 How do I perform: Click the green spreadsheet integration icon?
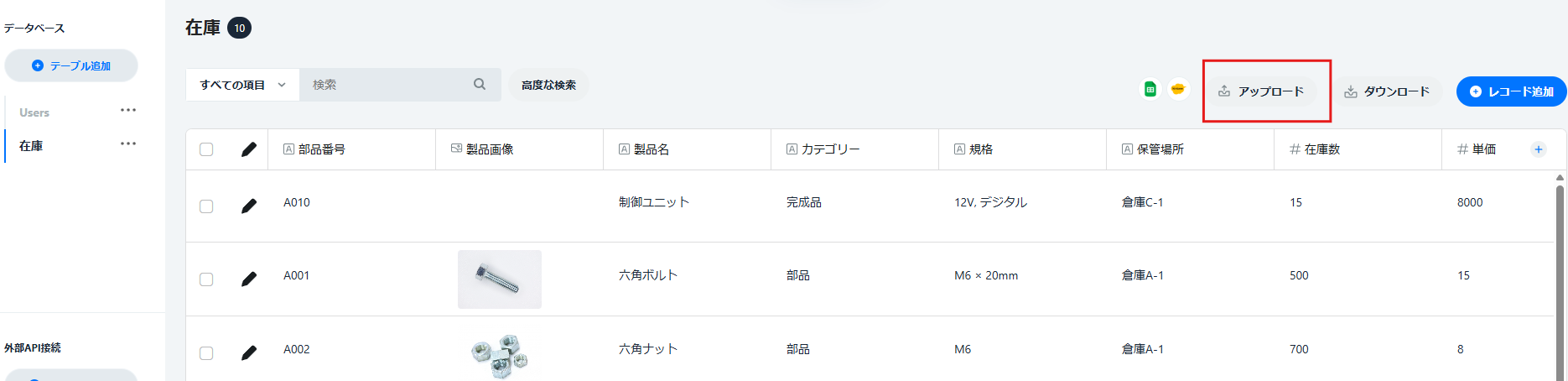pos(1150,89)
